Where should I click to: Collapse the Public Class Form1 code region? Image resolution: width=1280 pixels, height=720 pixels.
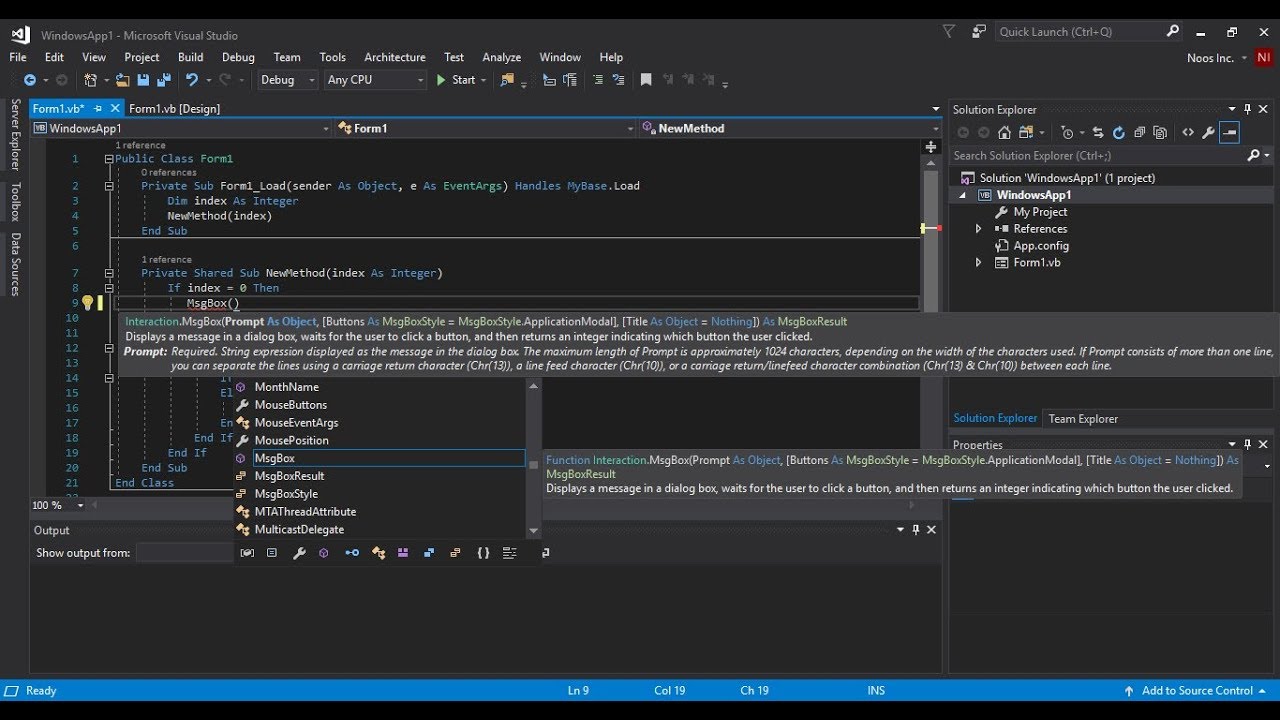(x=109, y=159)
